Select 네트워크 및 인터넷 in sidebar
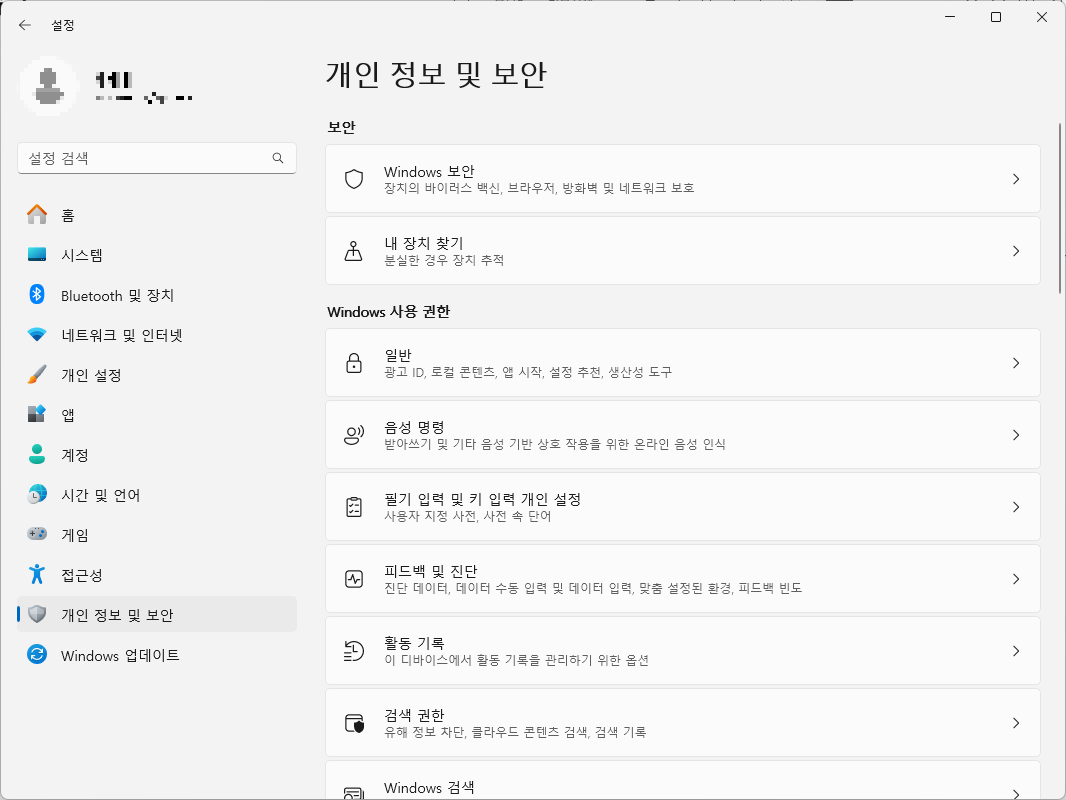Image resolution: width=1066 pixels, height=800 pixels. click(x=157, y=335)
